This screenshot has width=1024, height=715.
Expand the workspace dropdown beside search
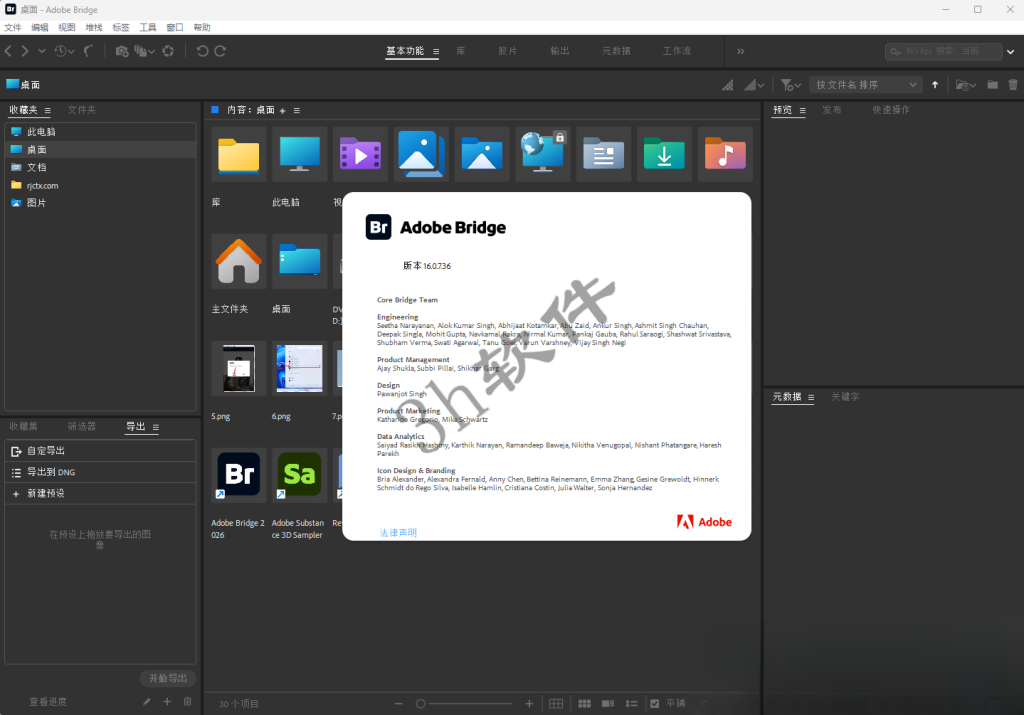pyautogui.click(x=1010, y=52)
